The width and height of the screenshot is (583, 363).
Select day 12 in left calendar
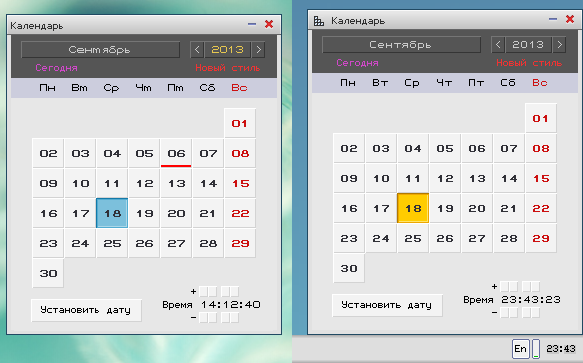(144, 183)
